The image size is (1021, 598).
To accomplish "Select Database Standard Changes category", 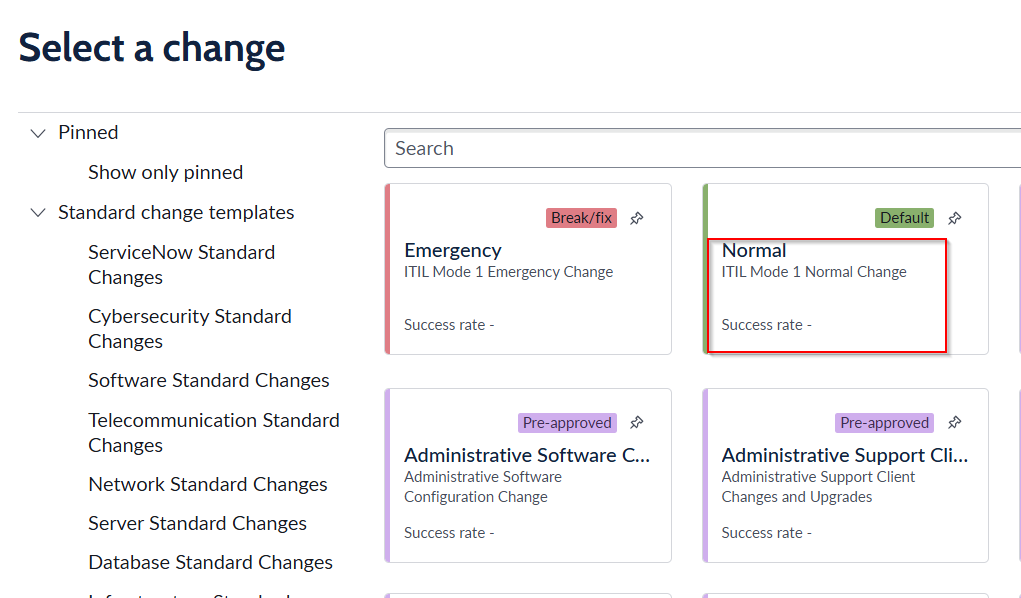I will (x=210, y=563).
